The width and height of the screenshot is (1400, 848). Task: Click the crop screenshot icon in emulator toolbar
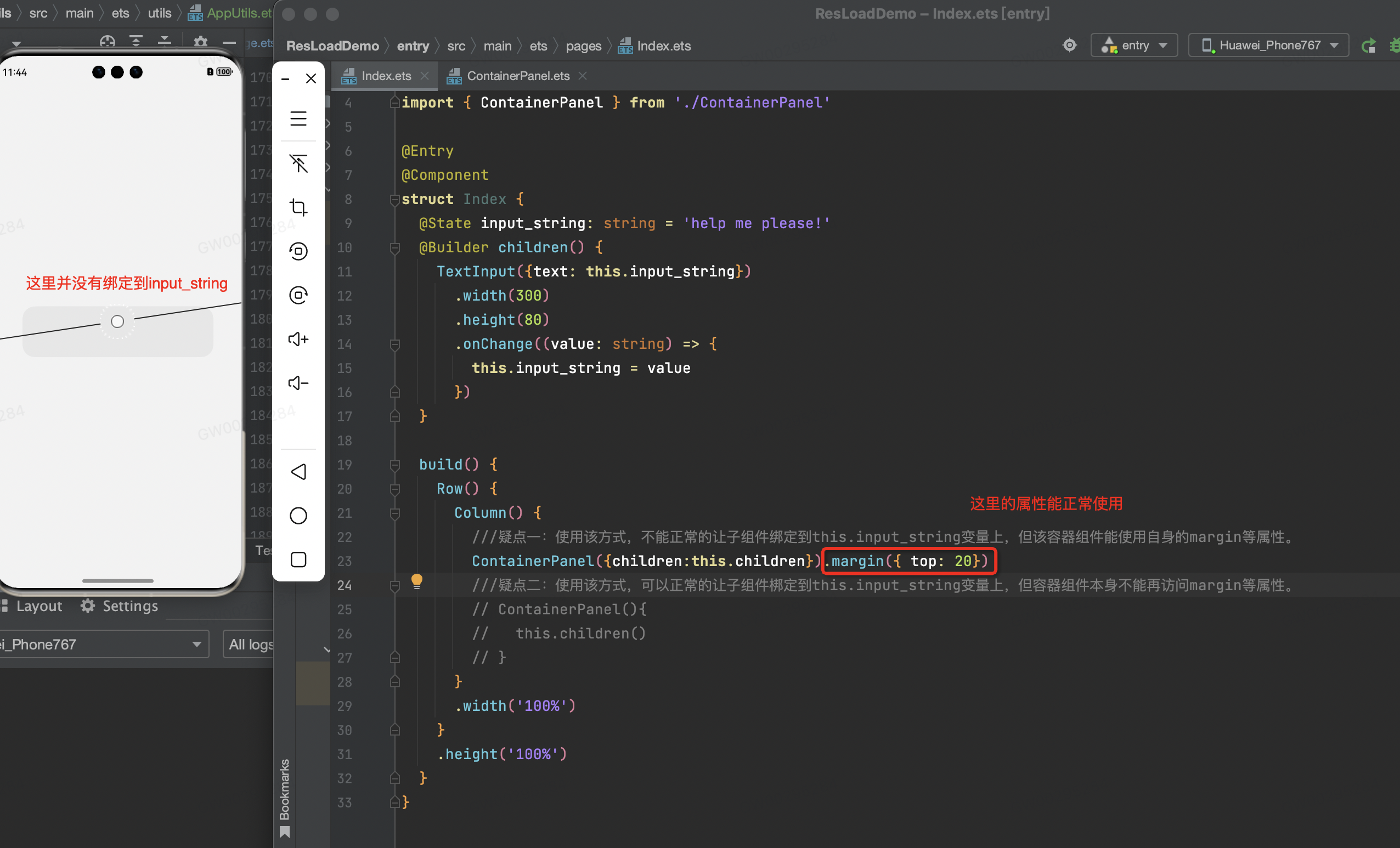298,207
